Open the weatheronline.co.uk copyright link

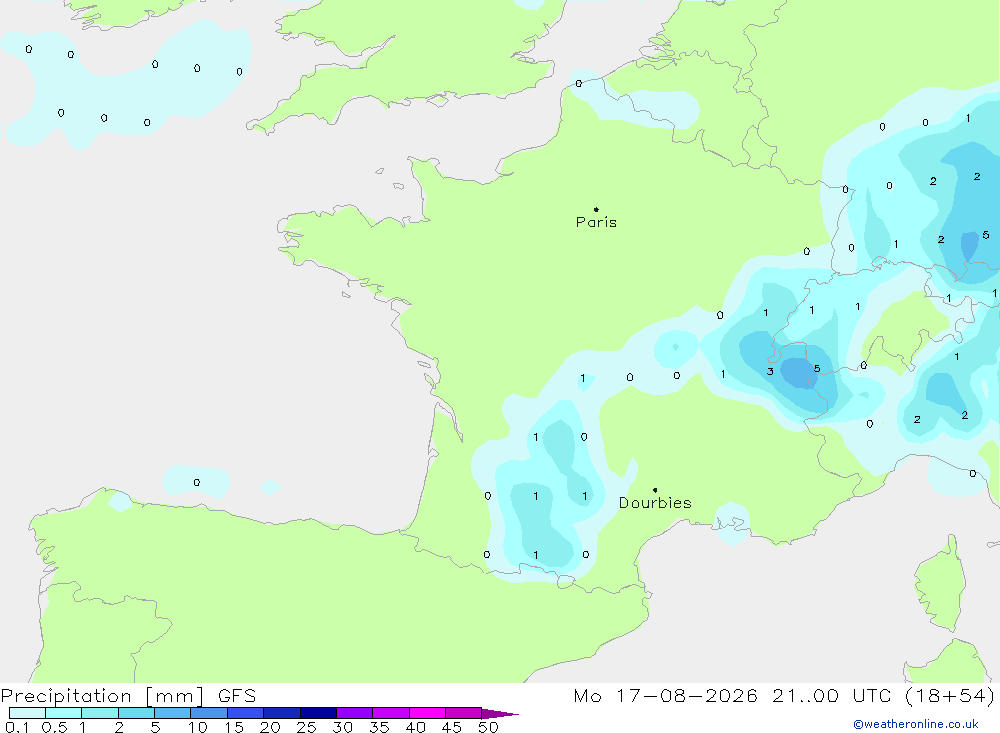tap(916, 724)
